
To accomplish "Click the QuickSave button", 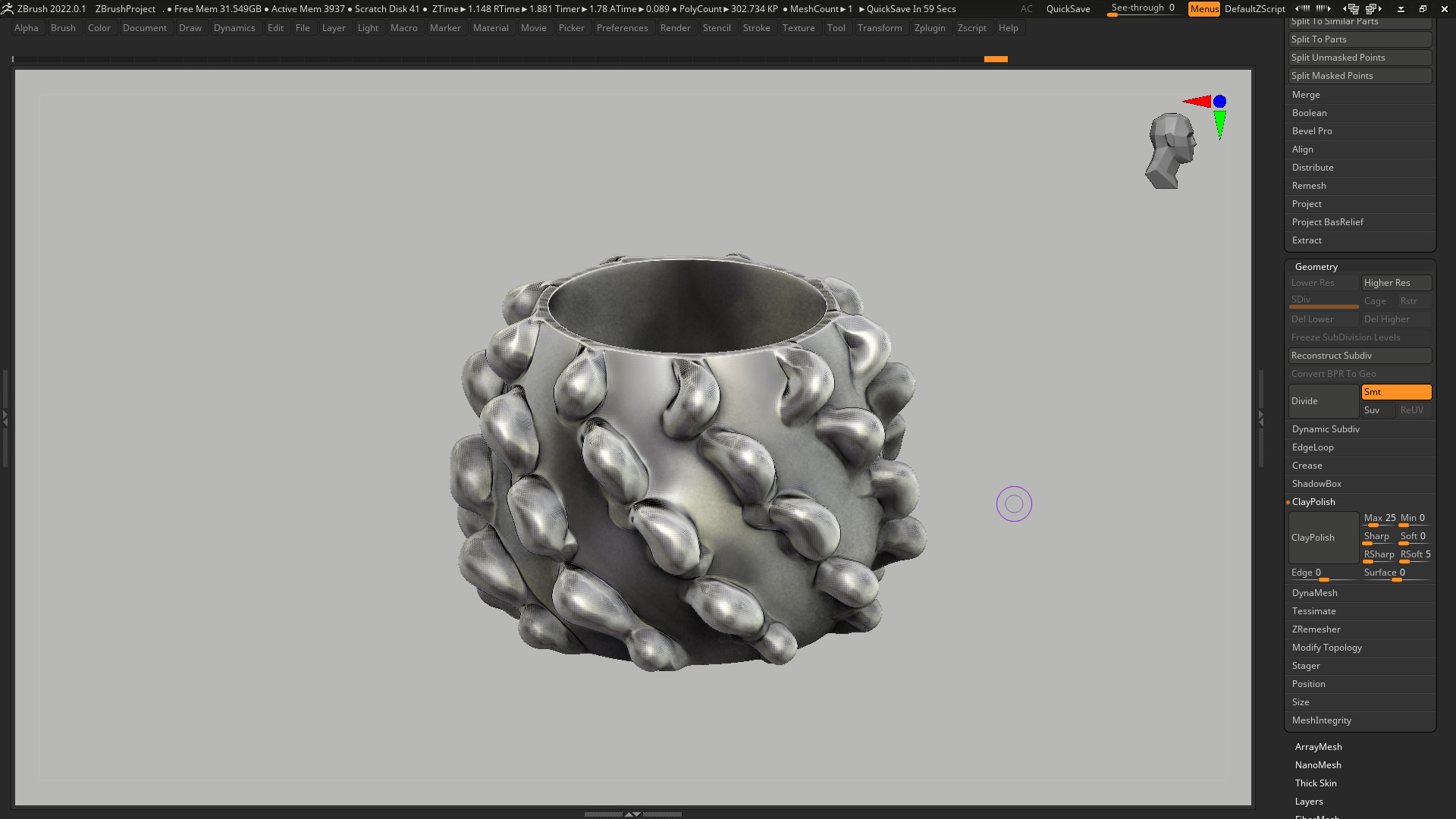I will 1068,9.
